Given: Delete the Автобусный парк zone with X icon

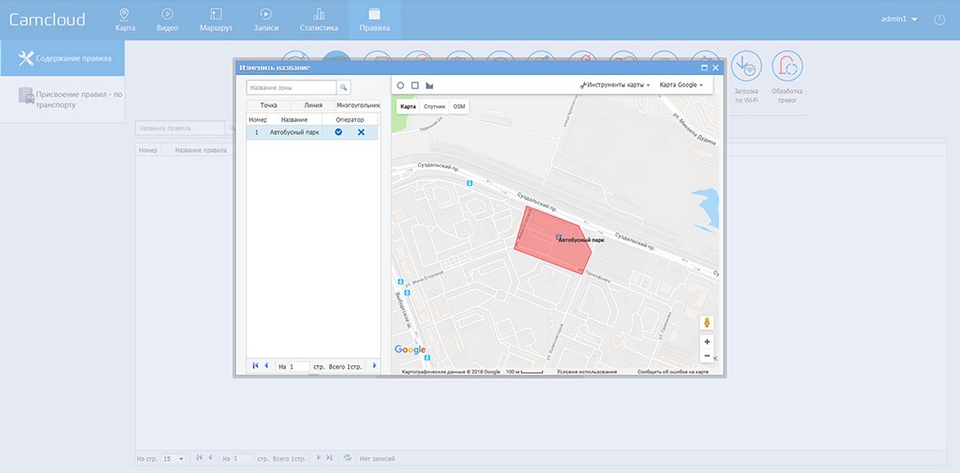Looking at the screenshot, I should point(361,132).
